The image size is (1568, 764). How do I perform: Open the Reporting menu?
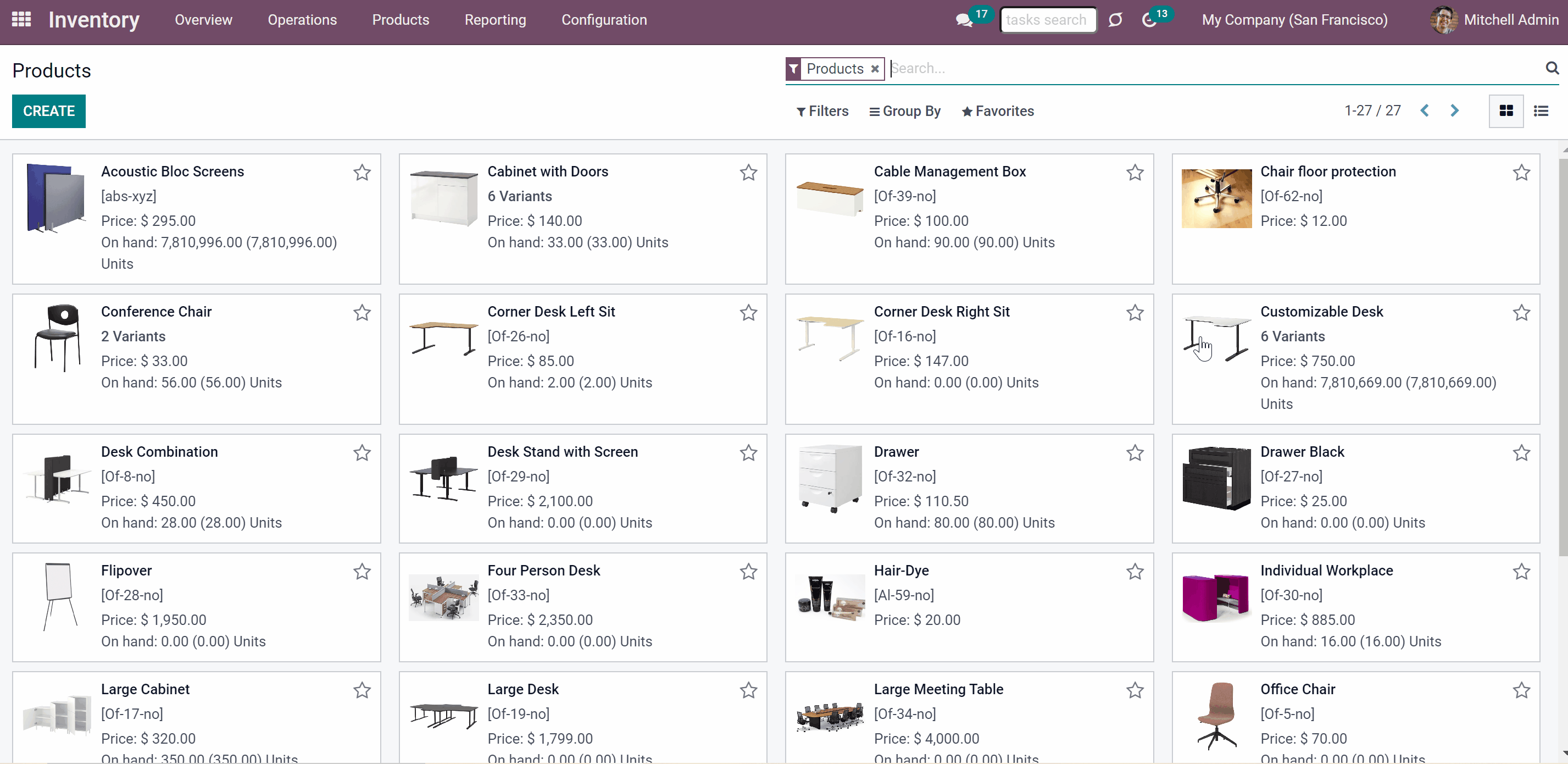pos(495,20)
